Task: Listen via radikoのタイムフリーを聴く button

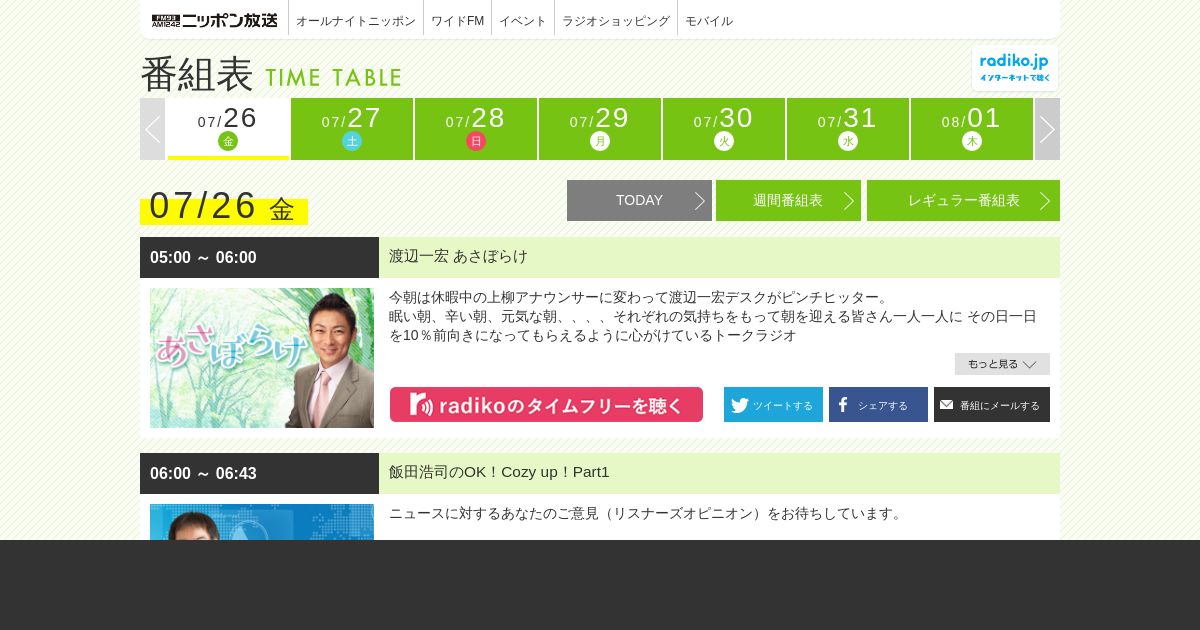Action: (x=546, y=405)
